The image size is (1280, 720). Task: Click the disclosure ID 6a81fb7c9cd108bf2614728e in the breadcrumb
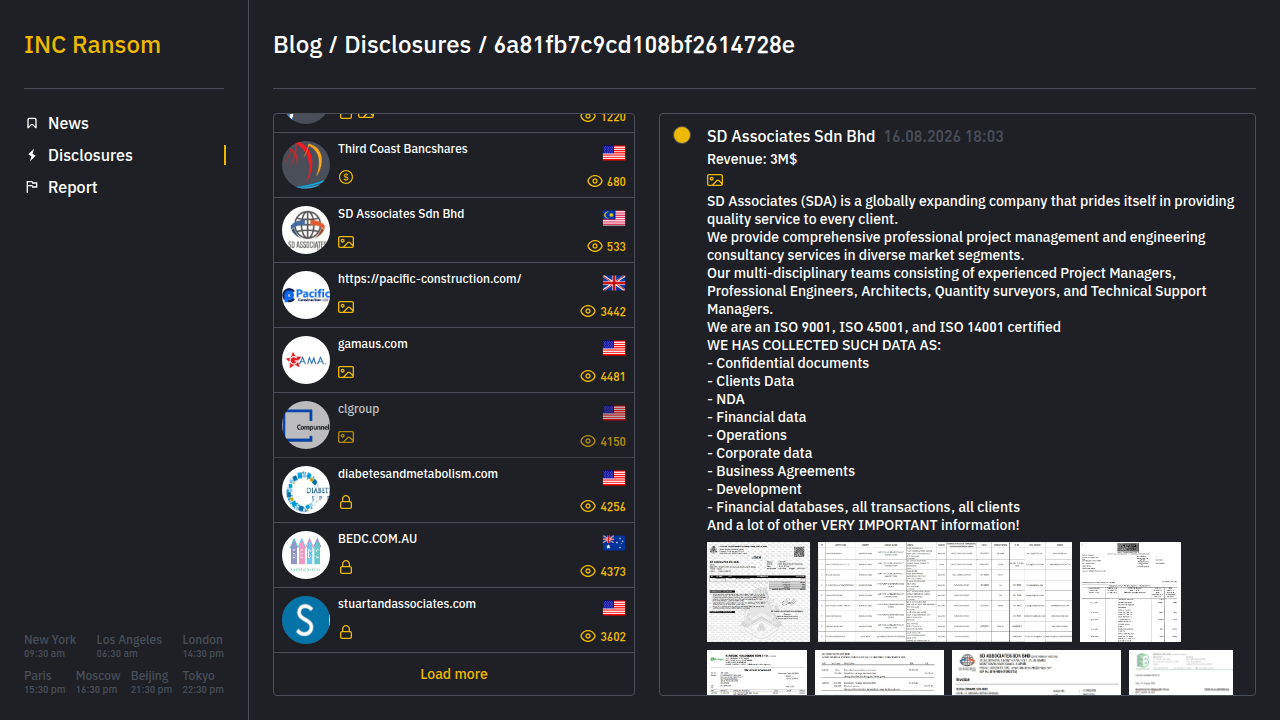[x=644, y=45]
